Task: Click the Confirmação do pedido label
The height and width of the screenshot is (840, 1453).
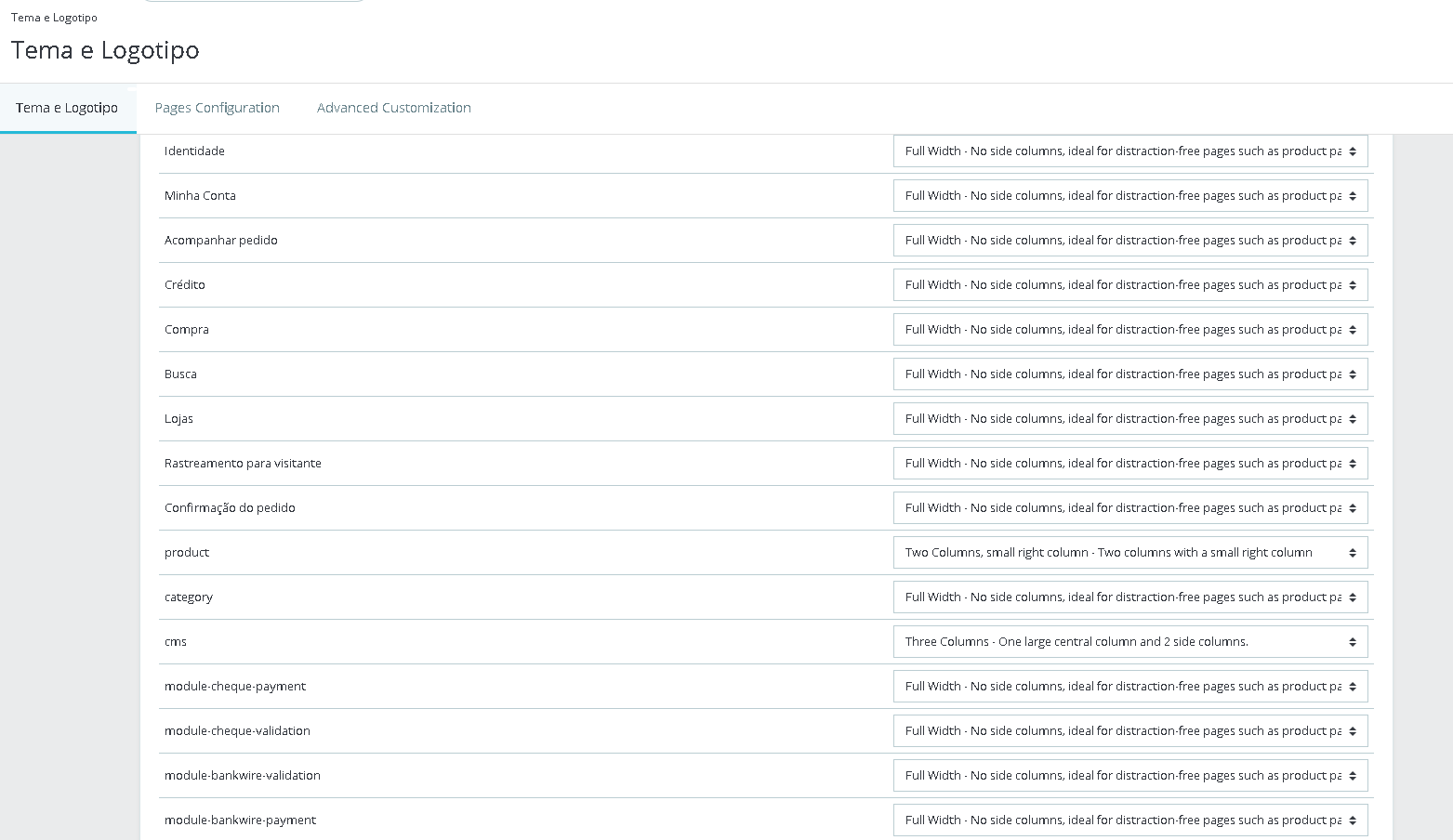Action: click(230, 508)
